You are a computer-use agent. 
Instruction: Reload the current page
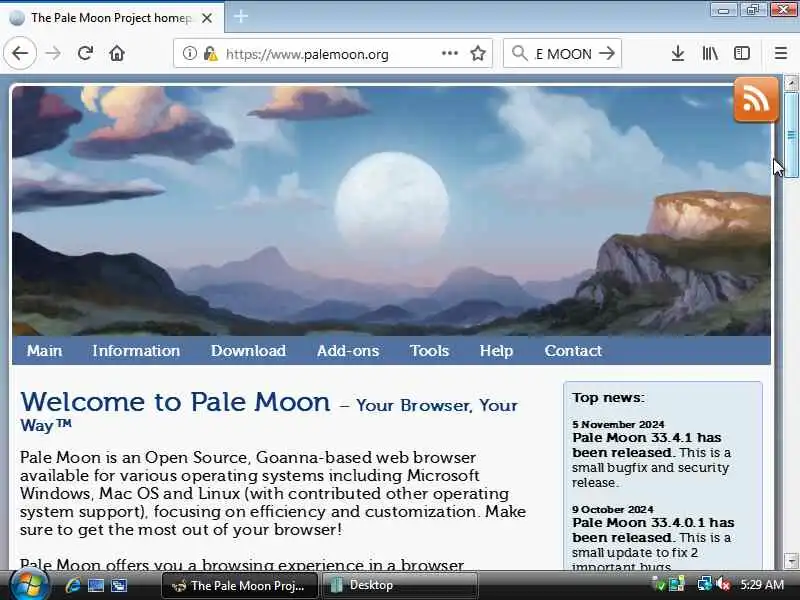[x=85, y=53]
